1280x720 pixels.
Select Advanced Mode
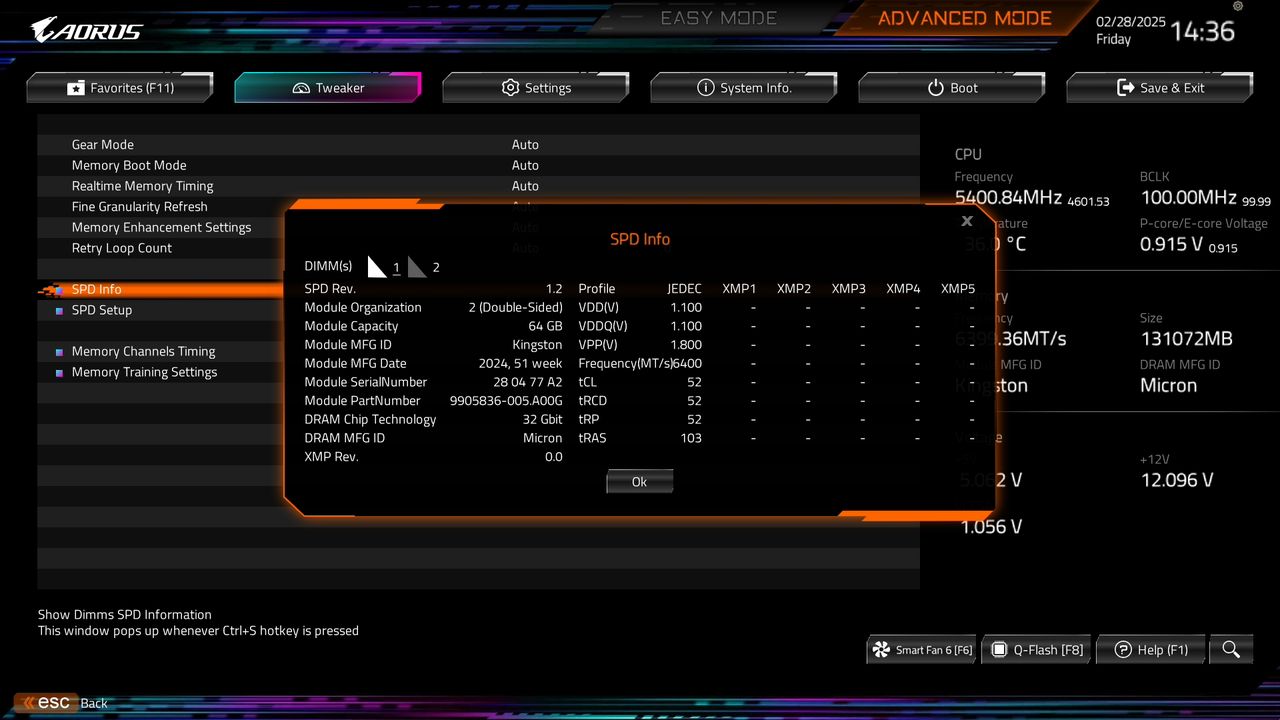[965, 18]
